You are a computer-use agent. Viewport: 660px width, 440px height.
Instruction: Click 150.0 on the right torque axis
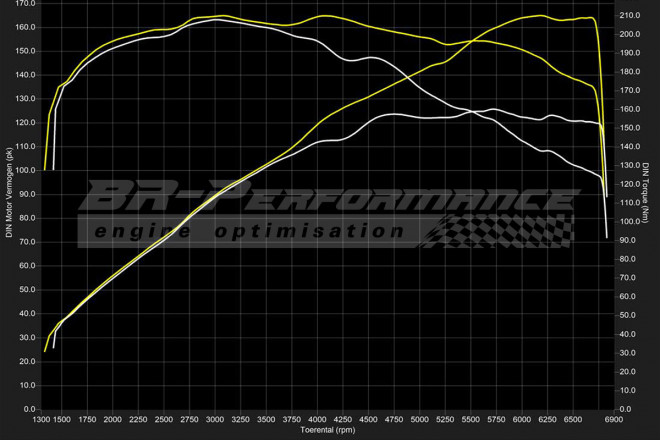(x=629, y=128)
